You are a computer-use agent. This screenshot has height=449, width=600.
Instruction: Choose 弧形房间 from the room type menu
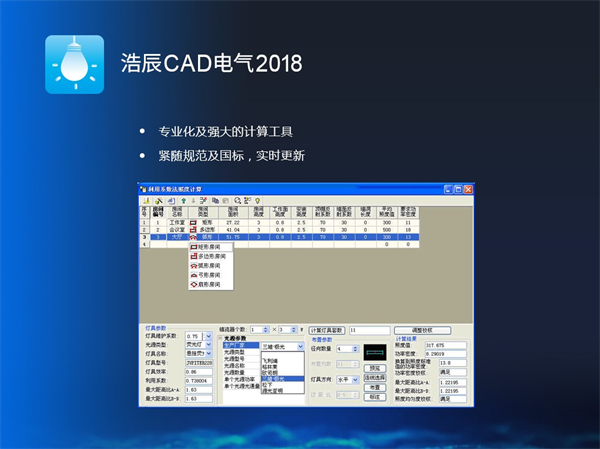(x=211, y=266)
